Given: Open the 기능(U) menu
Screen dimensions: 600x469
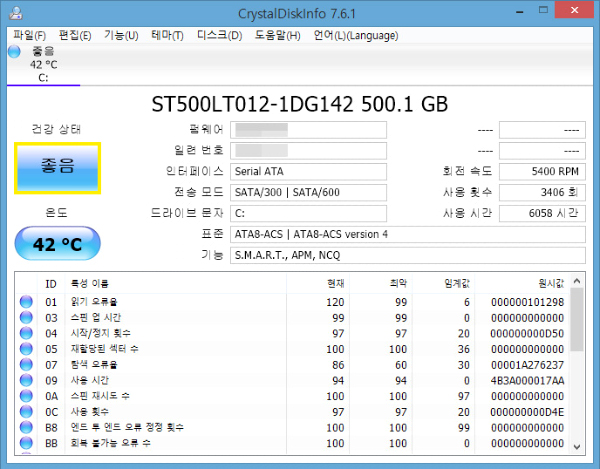Looking at the screenshot, I should point(121,36).
